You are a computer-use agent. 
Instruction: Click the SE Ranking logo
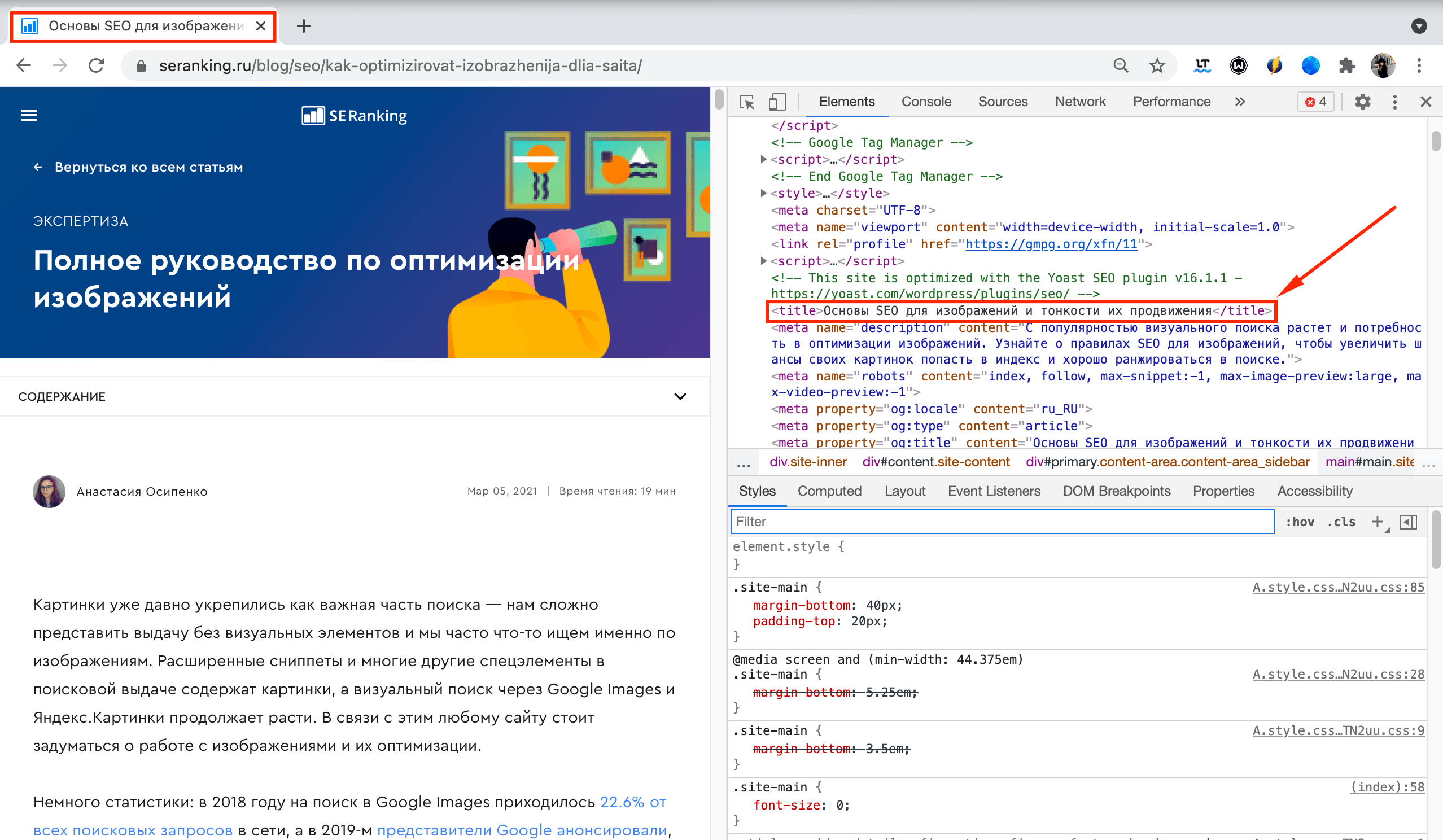pyautogui.click(x=355, y=116)
